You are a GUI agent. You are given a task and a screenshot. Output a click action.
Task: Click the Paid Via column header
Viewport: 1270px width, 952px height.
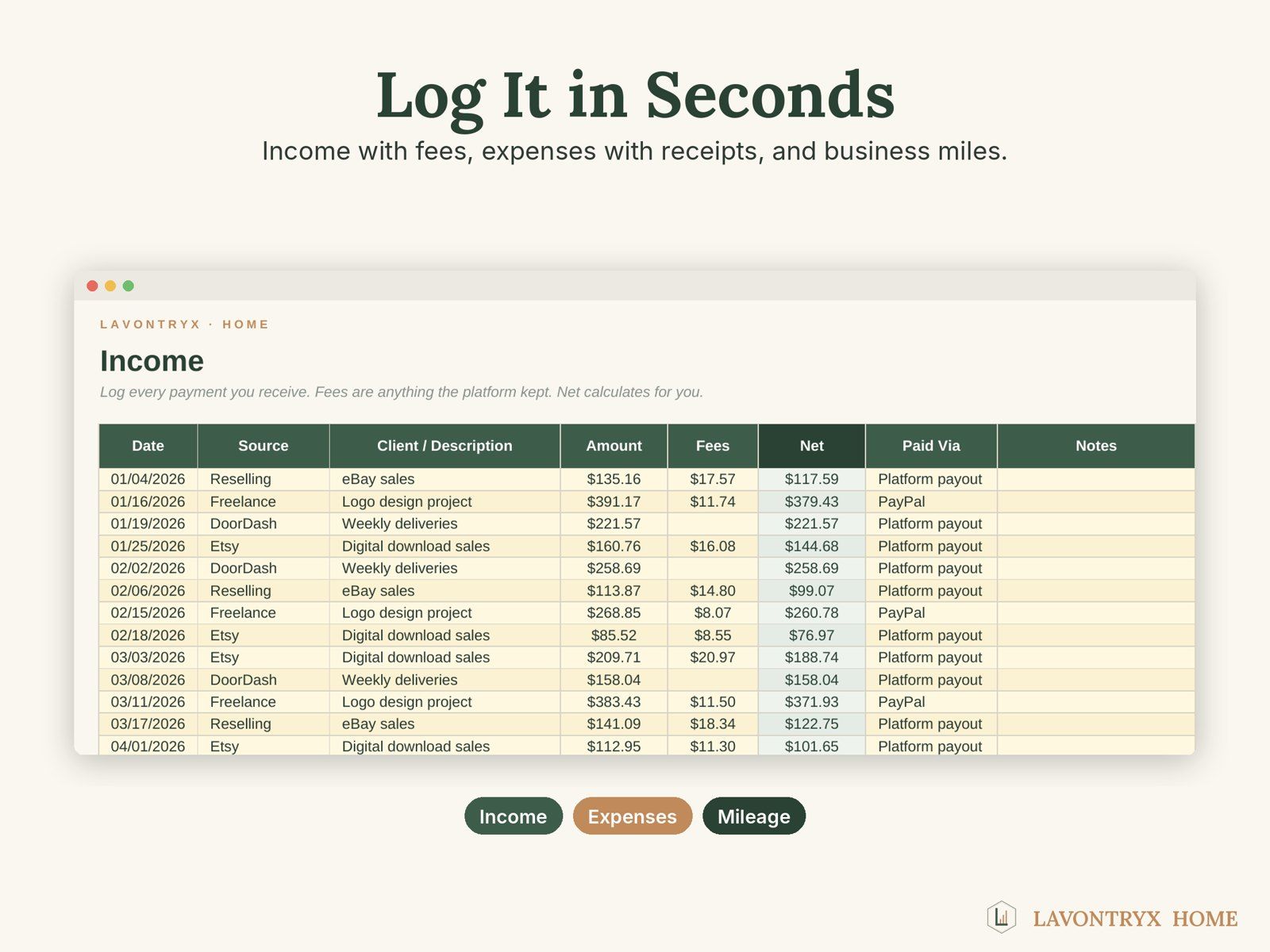click(931, 446)
